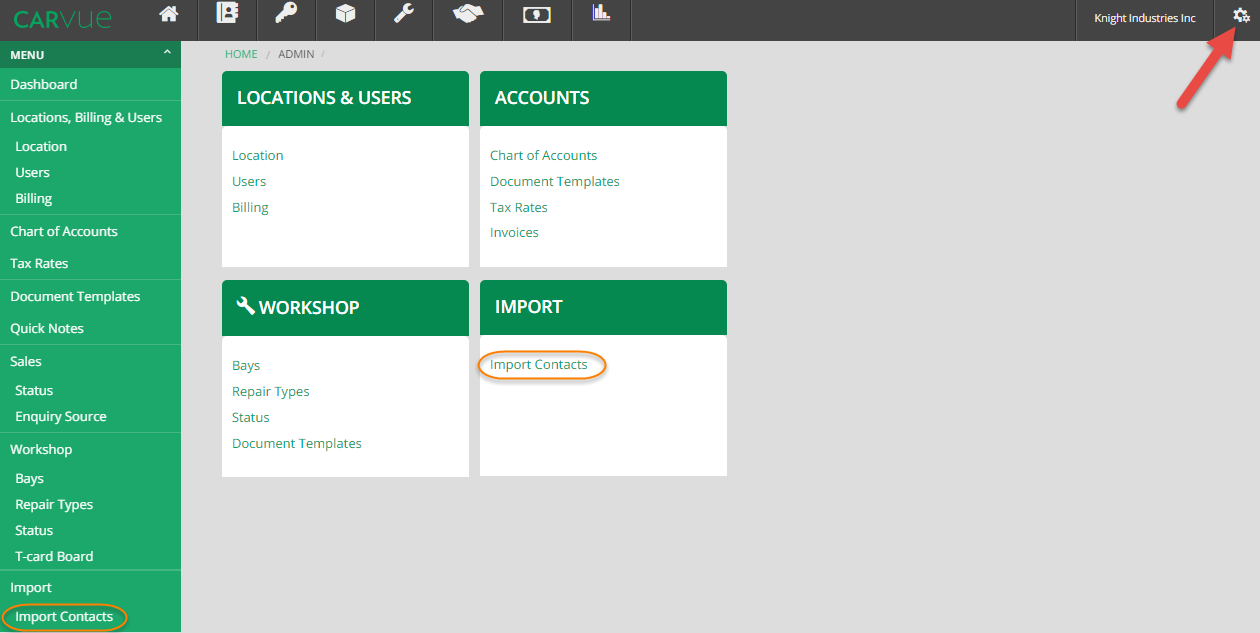Viewport: 1260px width, 633px height.
Task: Open Chart of Accounts link in Accounts card
Action: click(543, 155)
